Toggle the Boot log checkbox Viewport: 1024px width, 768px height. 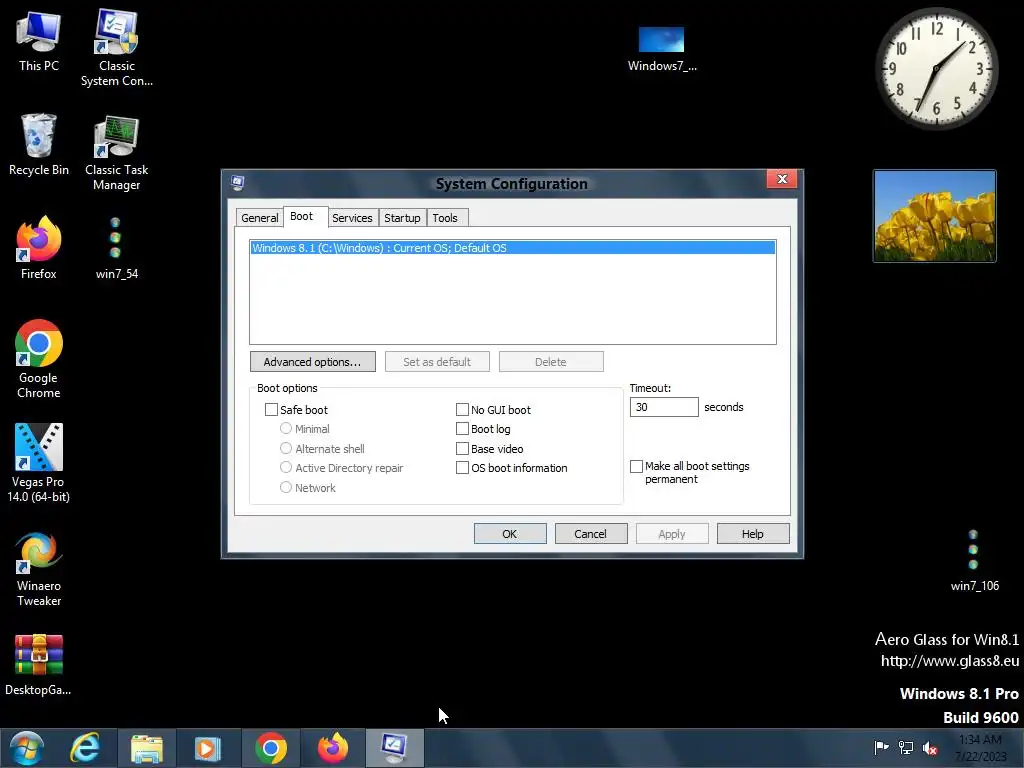click(462, 428)
